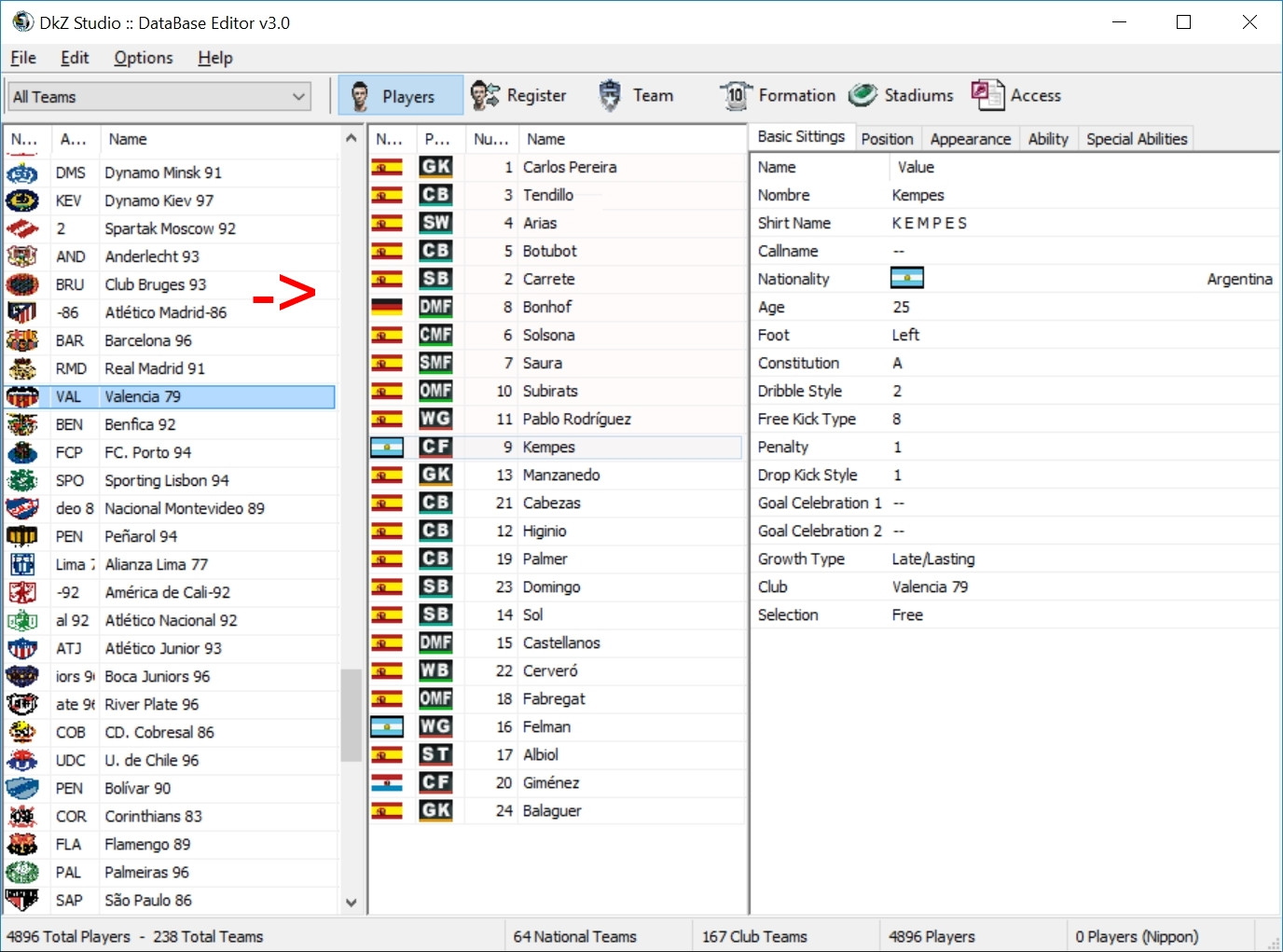Click the Anderlecht 93 club crest
The height and width of the screenshot is (952, 1283).
pyautogui.click(x=22, y=256)
